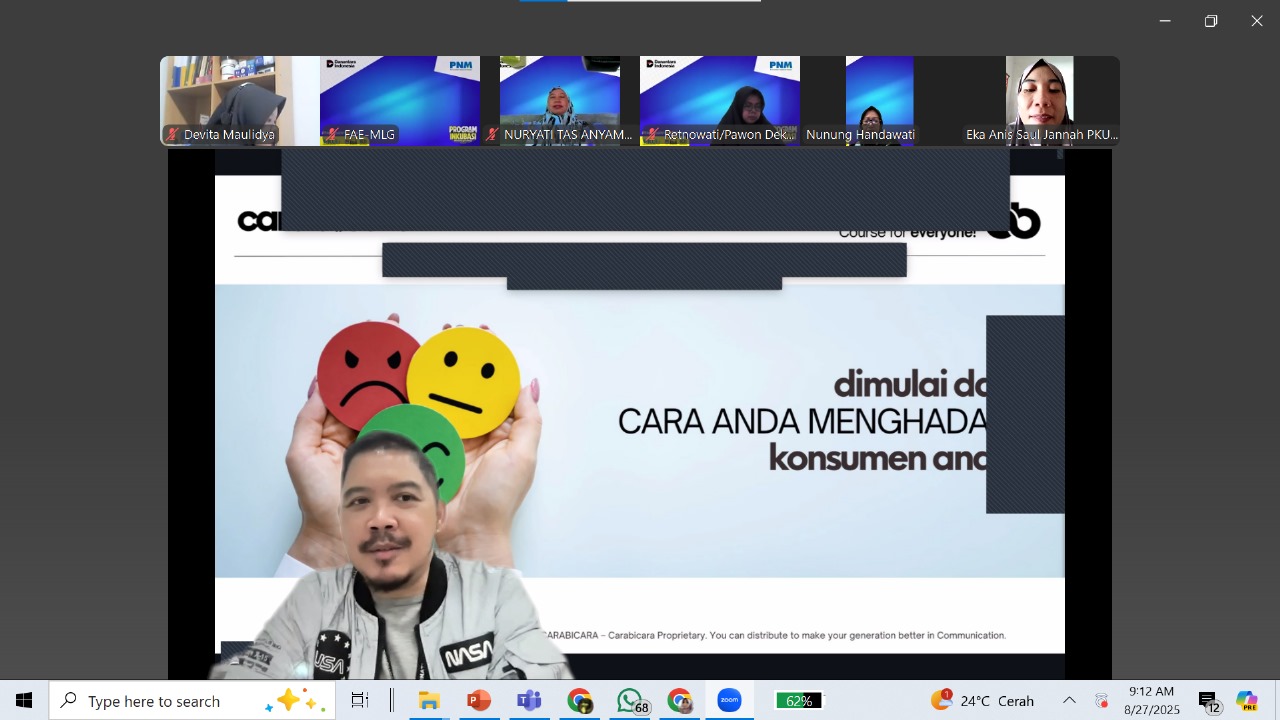This screenshot has height=720, width=1280.
Task: Open the weather widget showing 24°C Cerah
Action: 982,701
